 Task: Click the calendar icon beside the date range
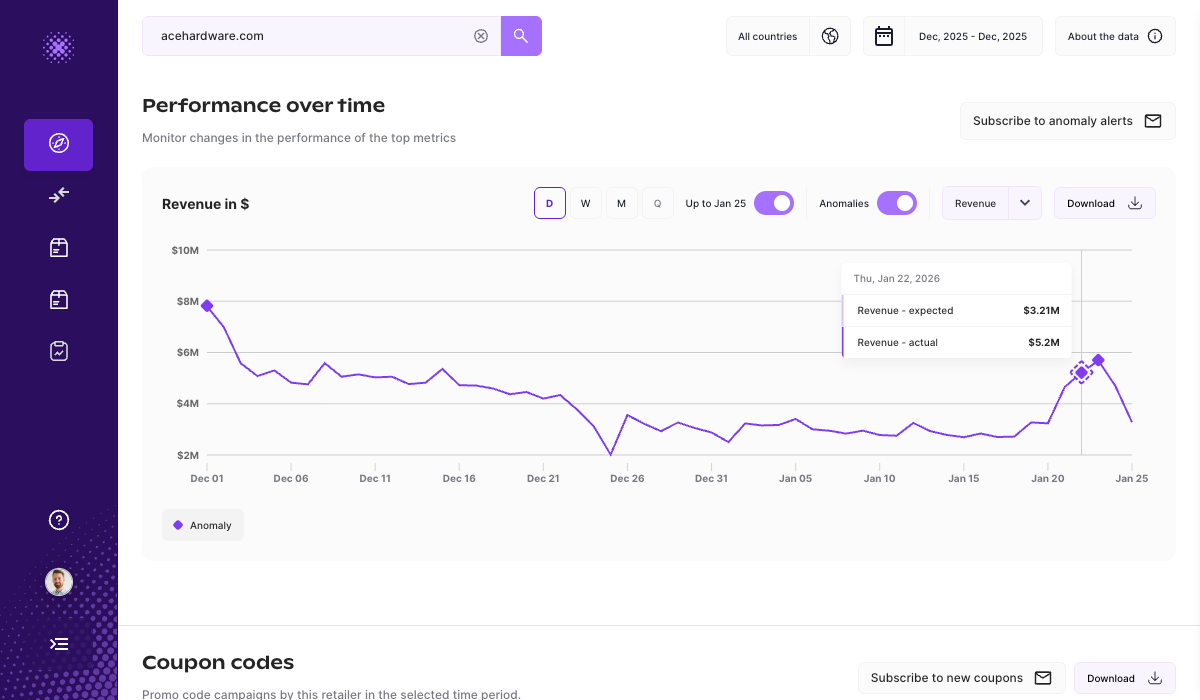[x=884, y=35]
